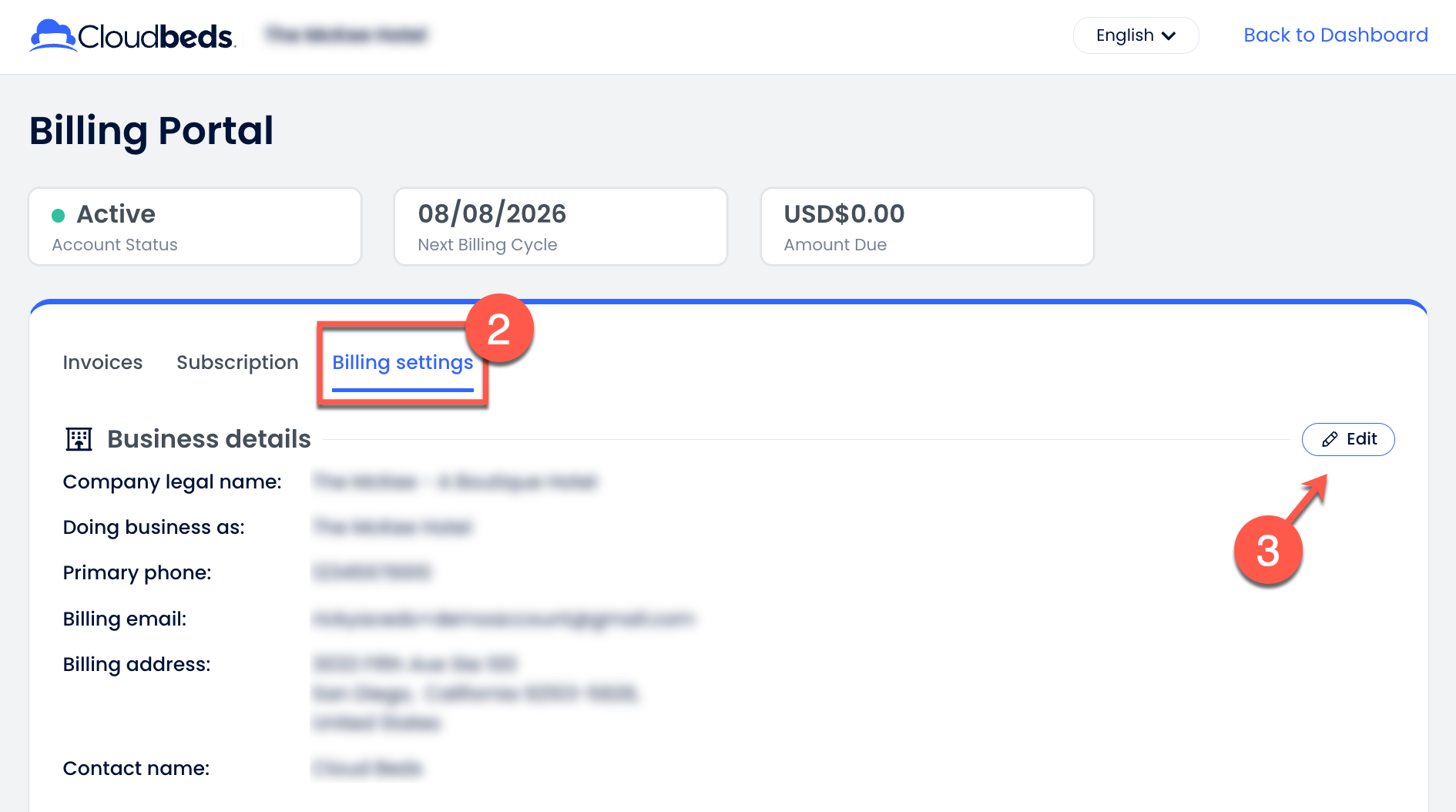Click the Account Status card
The image size is (1456, 812).
(x=195, y=226)
